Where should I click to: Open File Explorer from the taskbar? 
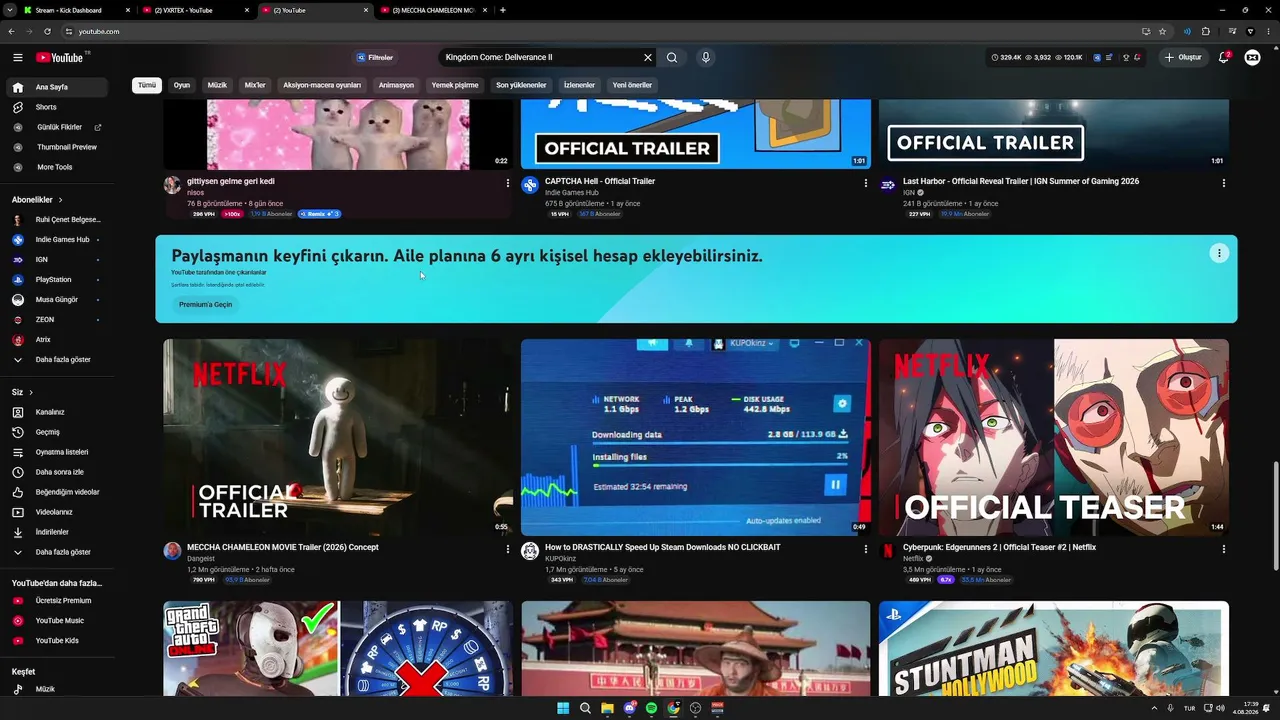[607, 708]
